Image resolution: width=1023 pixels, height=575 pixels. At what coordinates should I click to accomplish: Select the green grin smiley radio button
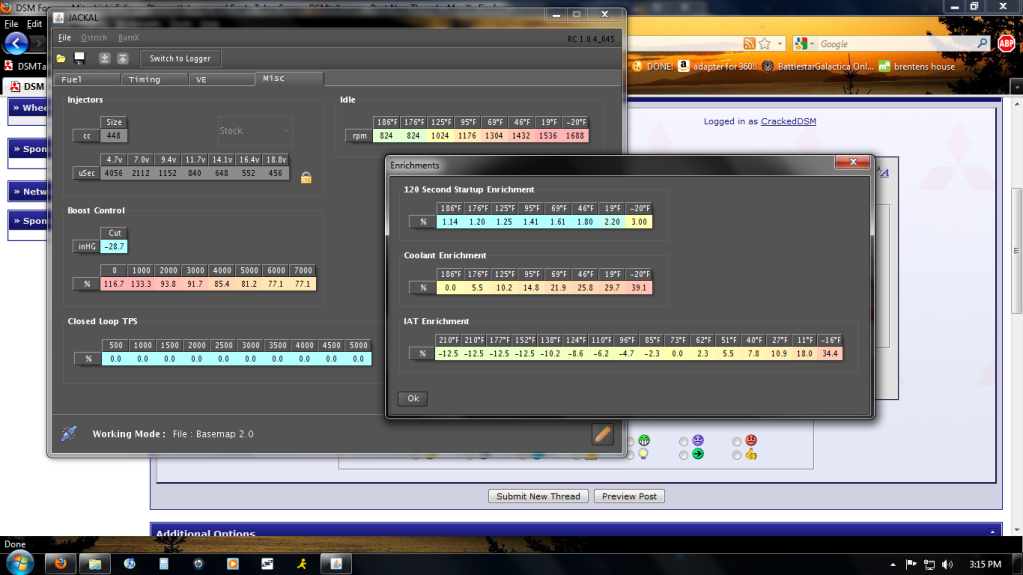630,442
